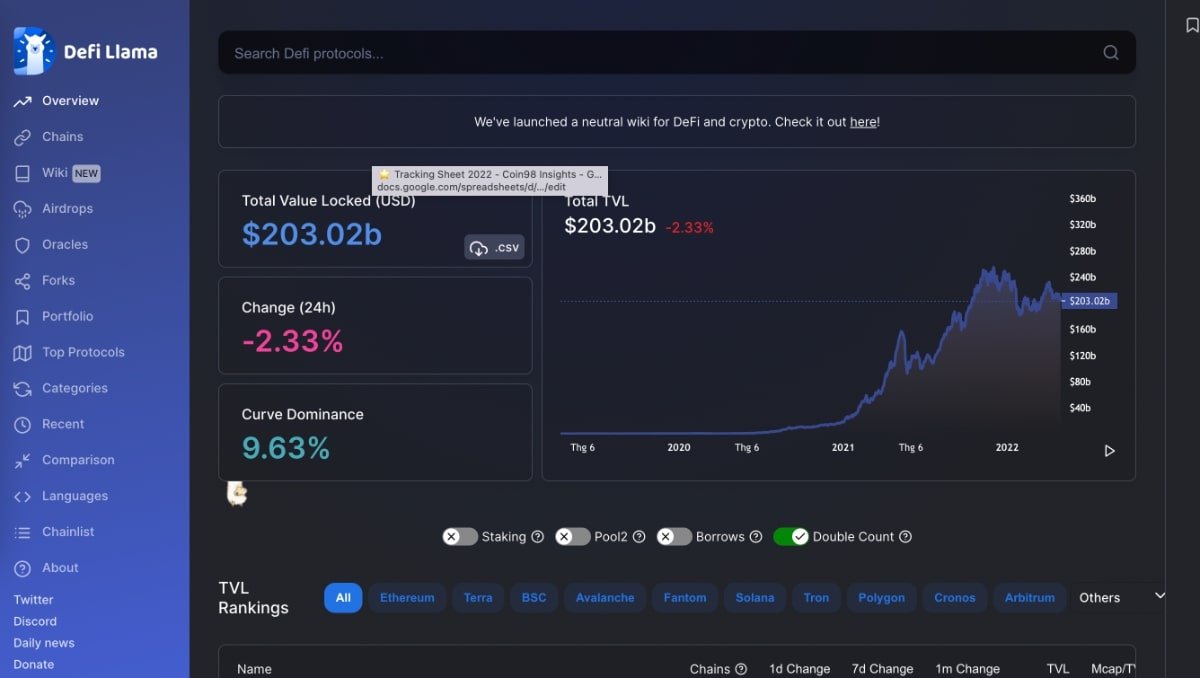The width and height of the screenshot is (1200, 678).
Task: Click the Comparison arrows icon
Action: point(23,461)
